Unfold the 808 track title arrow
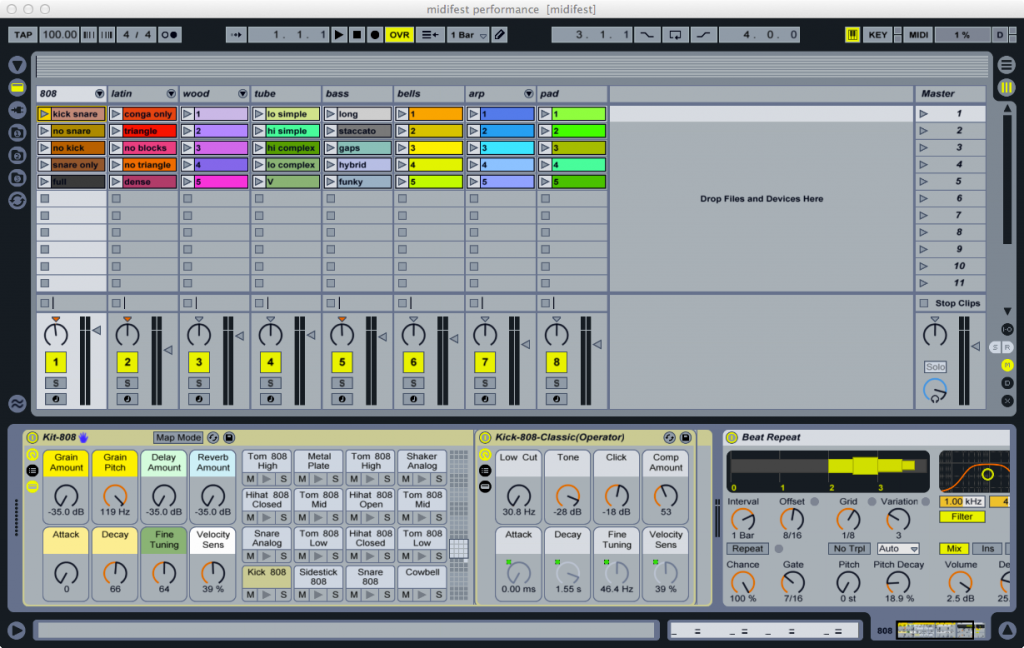 pyautogui.click(x=99, y=93)
